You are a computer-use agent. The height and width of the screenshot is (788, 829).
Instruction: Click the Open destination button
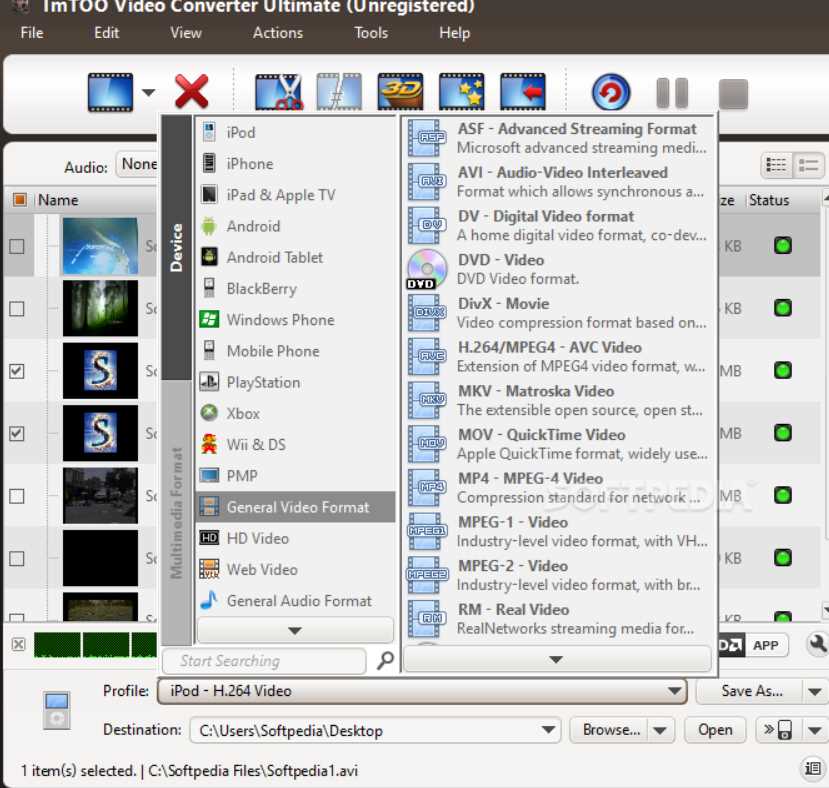(x=715, y=730)
